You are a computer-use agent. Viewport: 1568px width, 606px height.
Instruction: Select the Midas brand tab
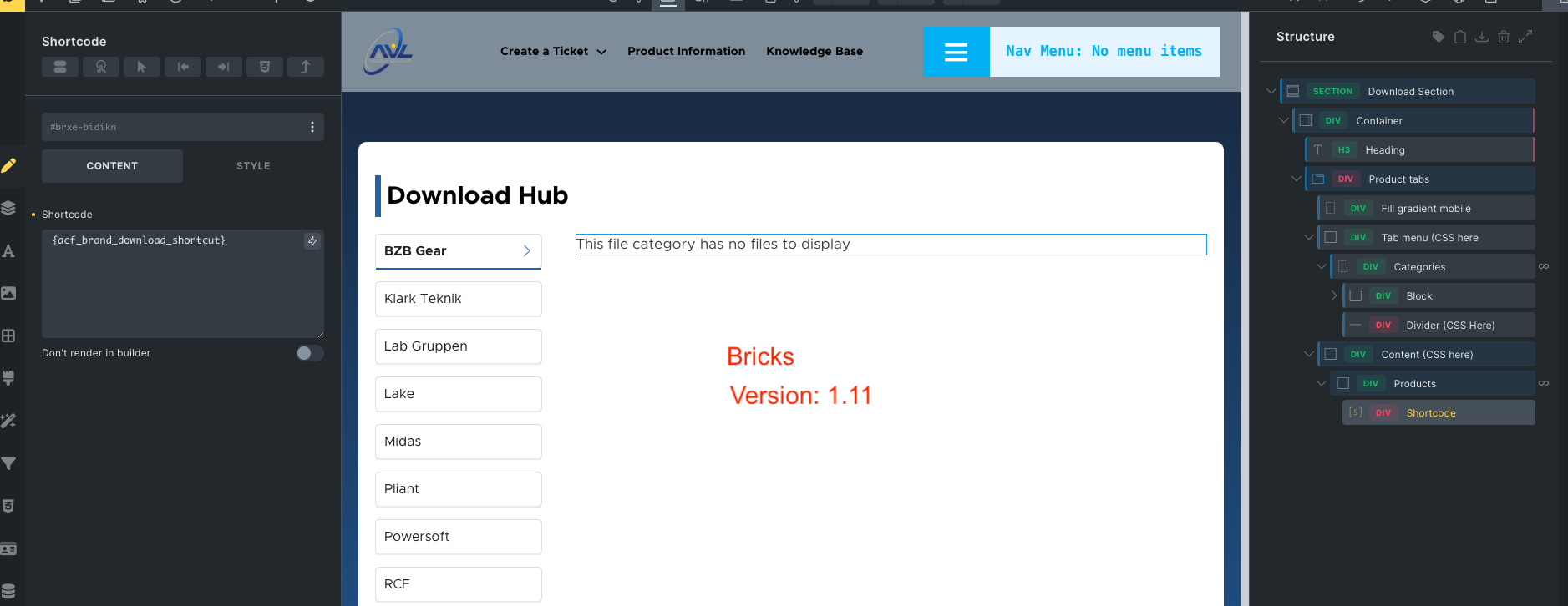point(459,442)
